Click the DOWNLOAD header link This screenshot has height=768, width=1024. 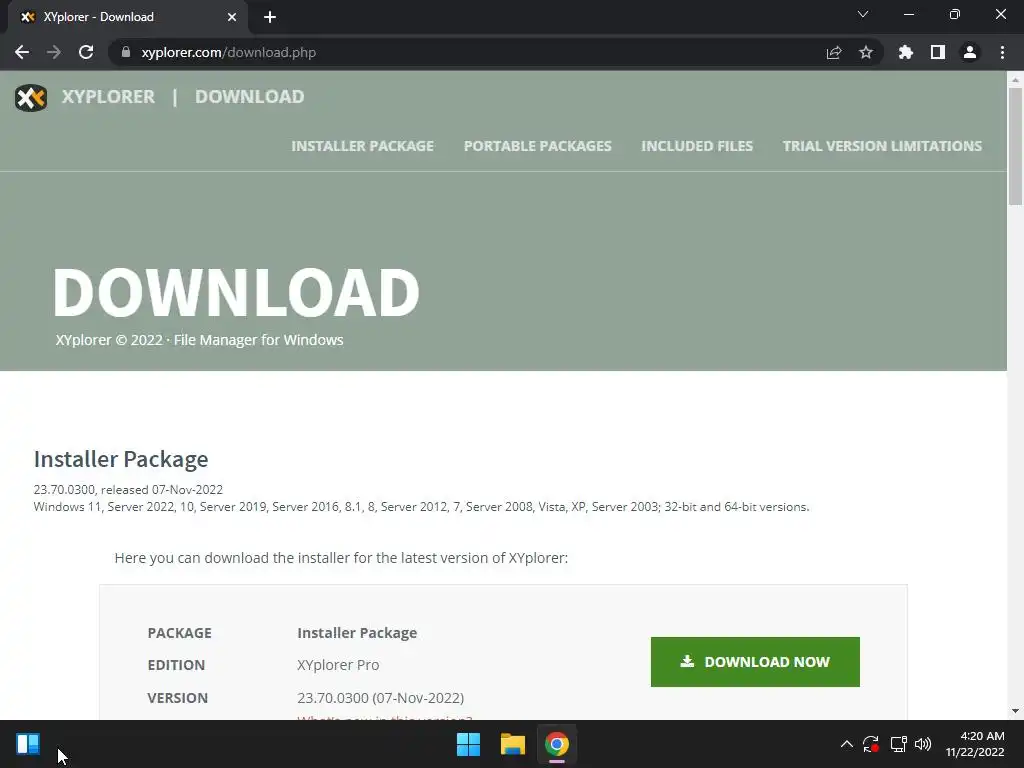(249, 97)
